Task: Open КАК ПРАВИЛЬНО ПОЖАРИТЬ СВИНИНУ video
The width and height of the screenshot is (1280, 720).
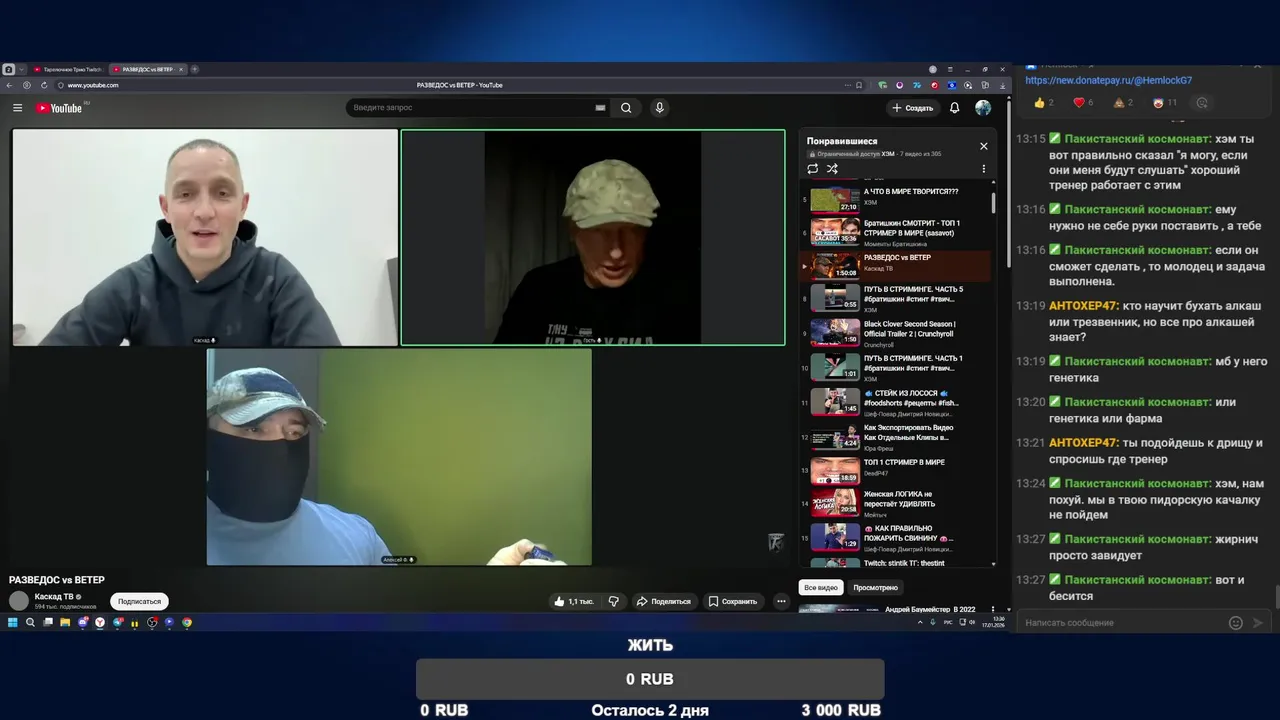Action: (897, 538)
